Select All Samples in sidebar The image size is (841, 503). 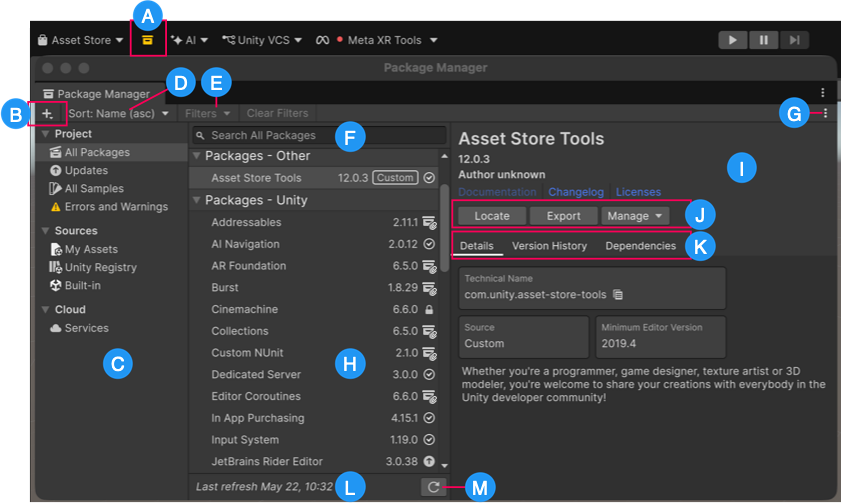click(x=111, y=189)
